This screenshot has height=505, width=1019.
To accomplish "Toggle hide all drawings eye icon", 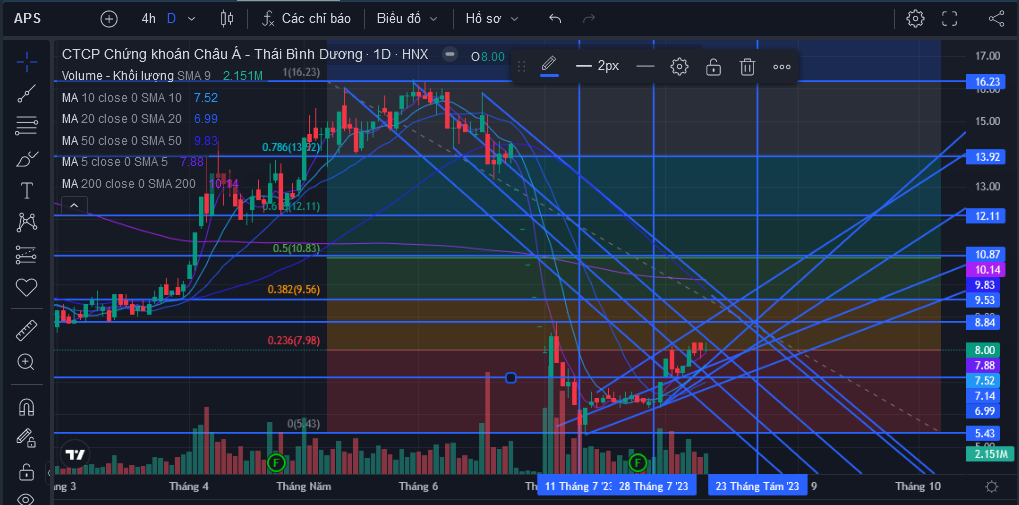I will tap(27, 499).
